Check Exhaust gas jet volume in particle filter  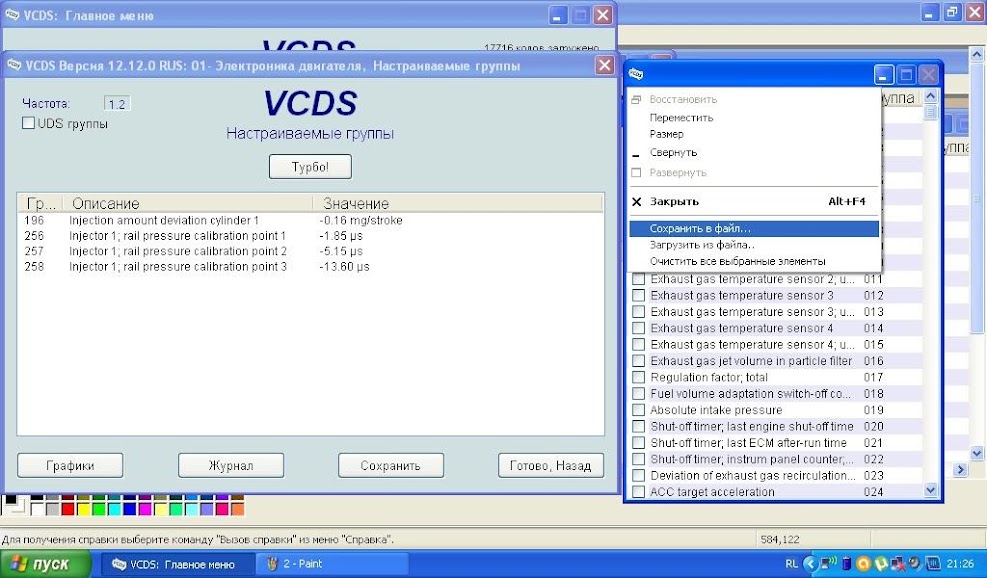tap(638, 361)
